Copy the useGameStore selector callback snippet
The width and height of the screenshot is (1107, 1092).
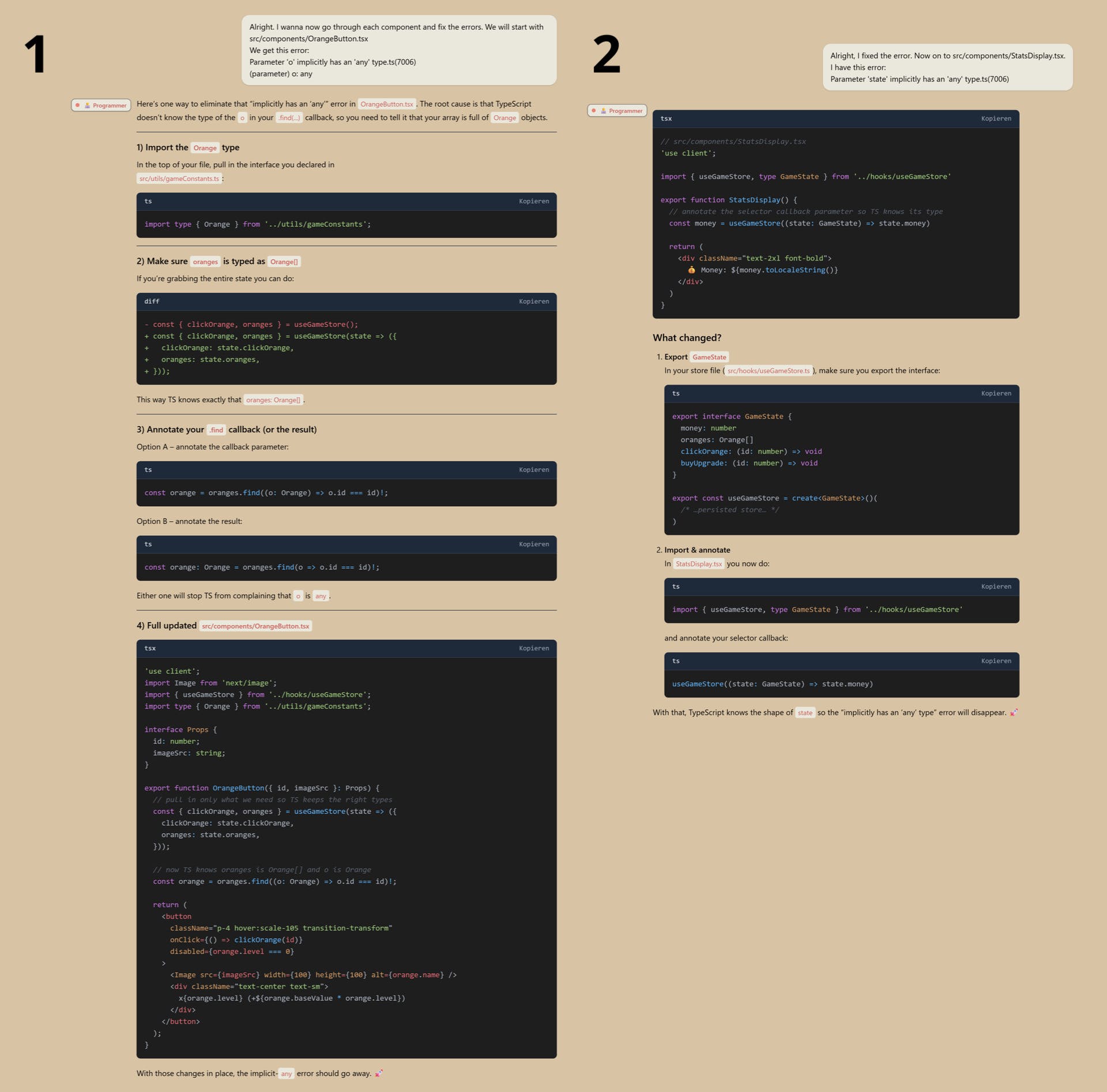[x=996, y=661]
